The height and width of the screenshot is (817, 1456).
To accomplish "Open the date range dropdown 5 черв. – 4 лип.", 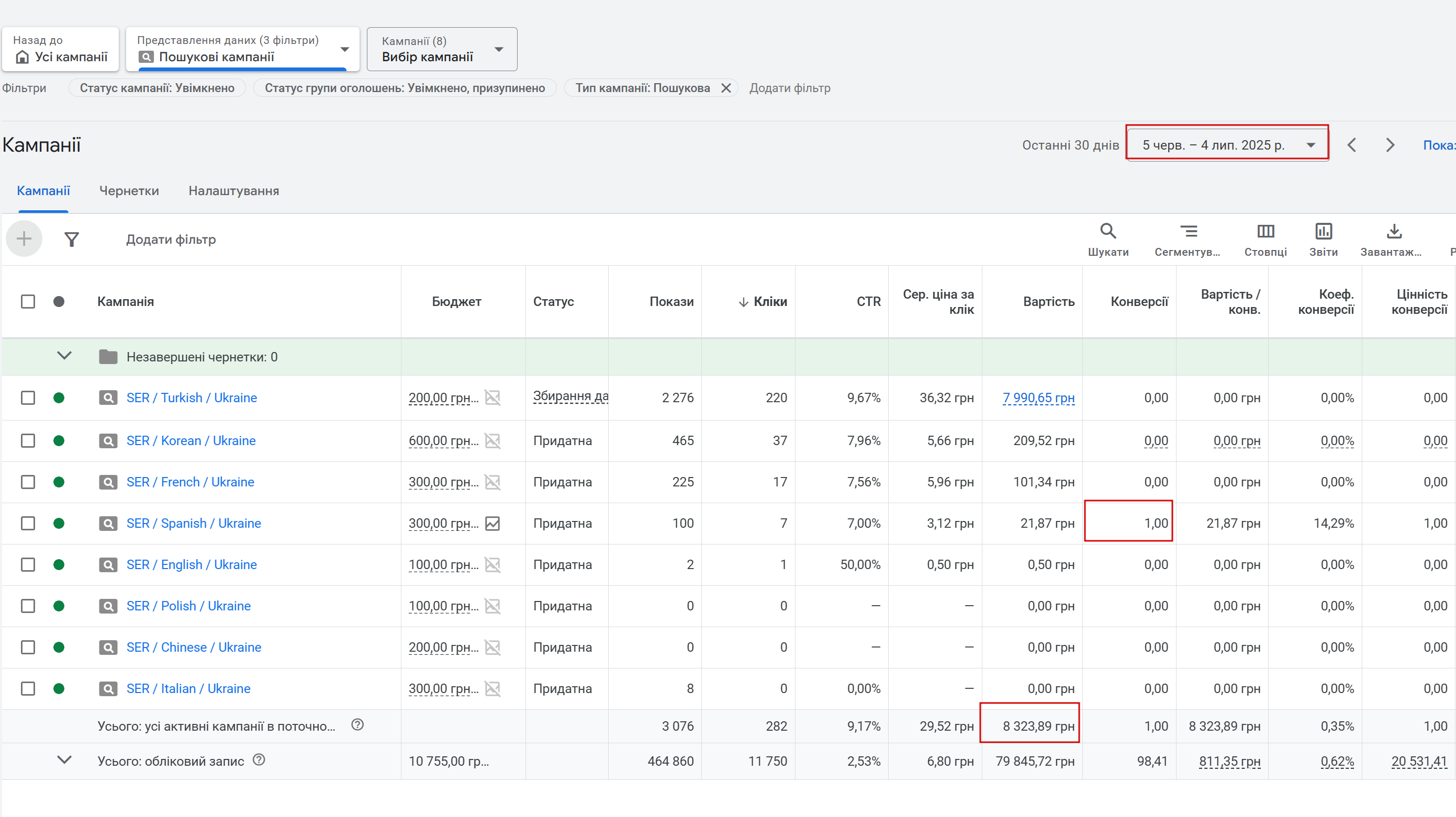I will coord(1227,145).
